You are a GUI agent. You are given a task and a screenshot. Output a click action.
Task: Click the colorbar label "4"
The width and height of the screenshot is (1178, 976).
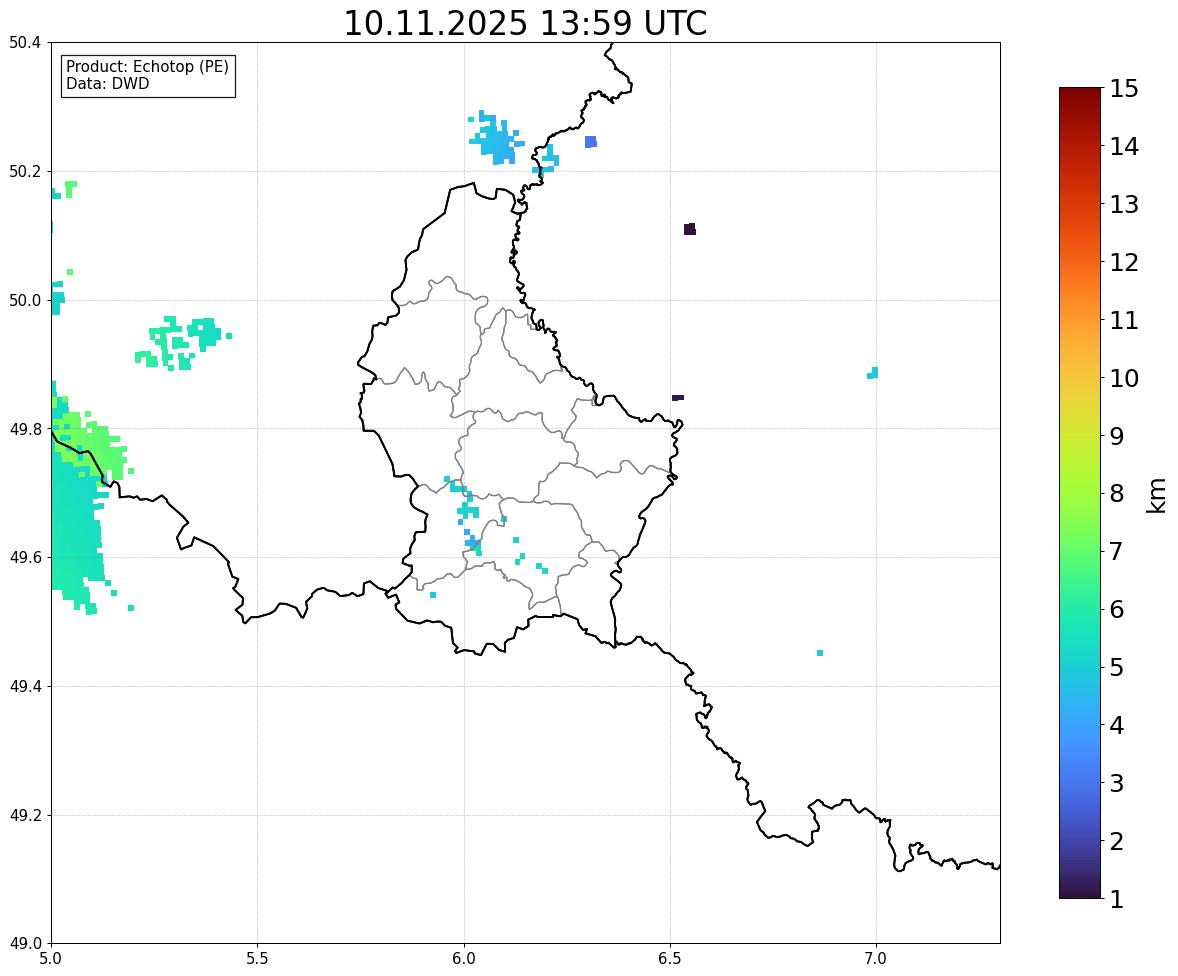(x=1117, y=725)
